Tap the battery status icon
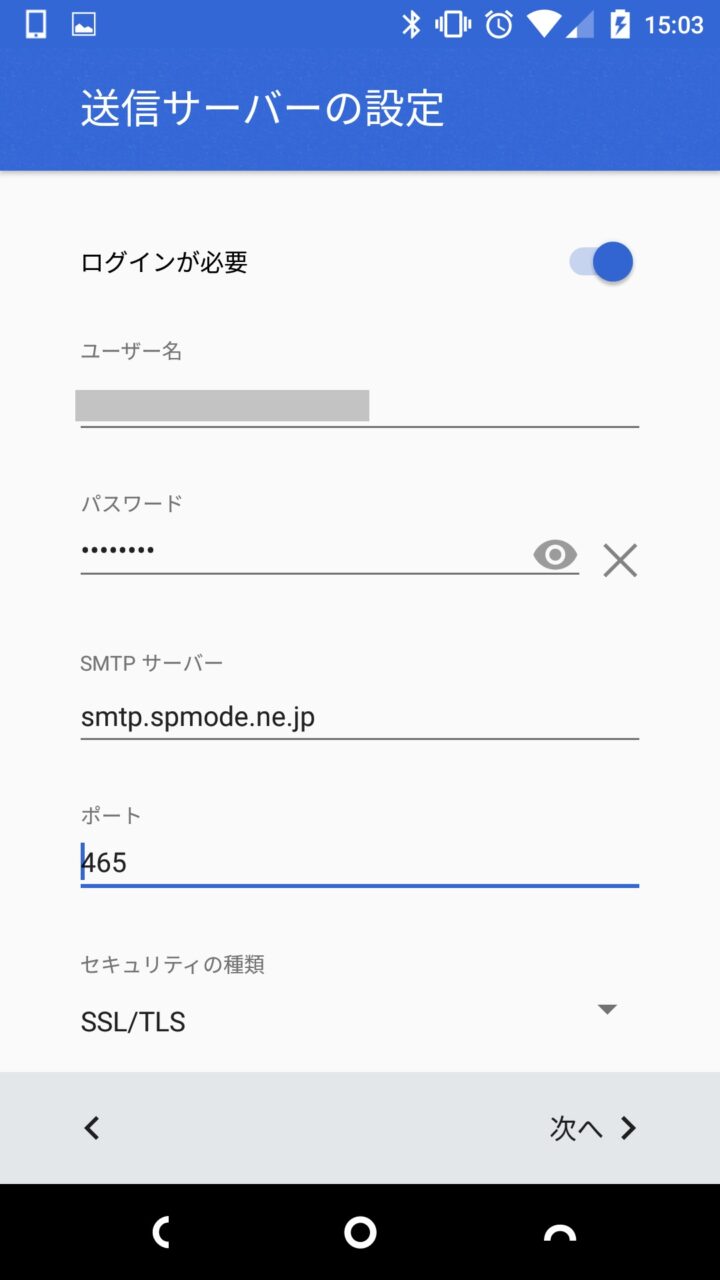The image size is (720, 1280). coord(620,25)
